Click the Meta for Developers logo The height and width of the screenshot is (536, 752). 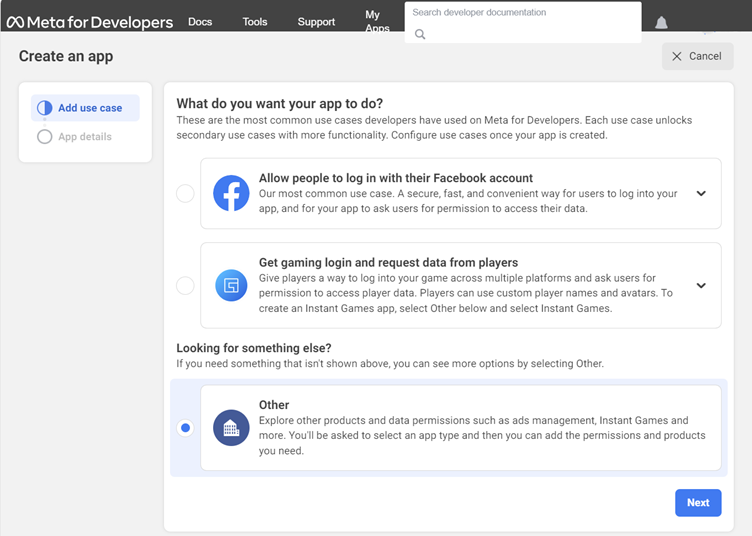(x=88, y=22)
